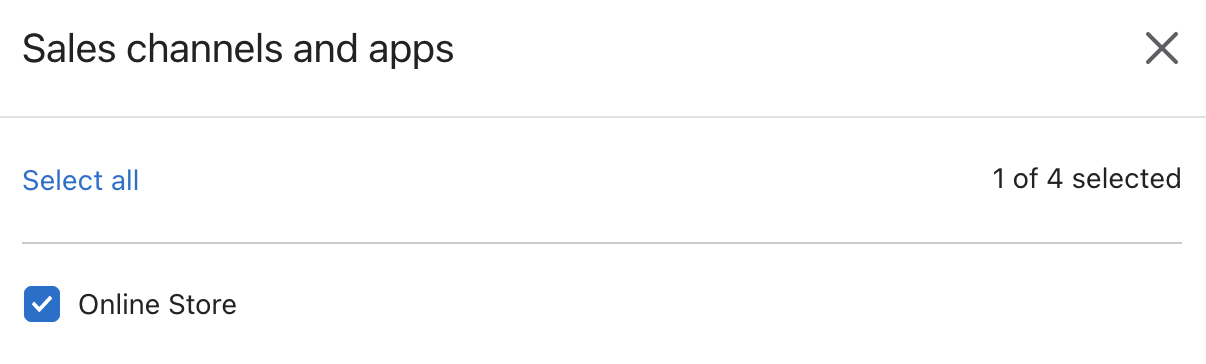The height and width of the screenshot is (364, 1206).
Task: Exit the sales channels panel via X
Action: pos(1161,48)
